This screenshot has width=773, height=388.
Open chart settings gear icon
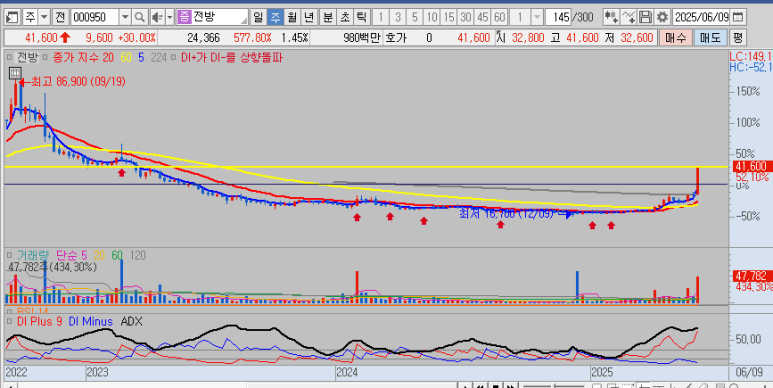point(662,18)
